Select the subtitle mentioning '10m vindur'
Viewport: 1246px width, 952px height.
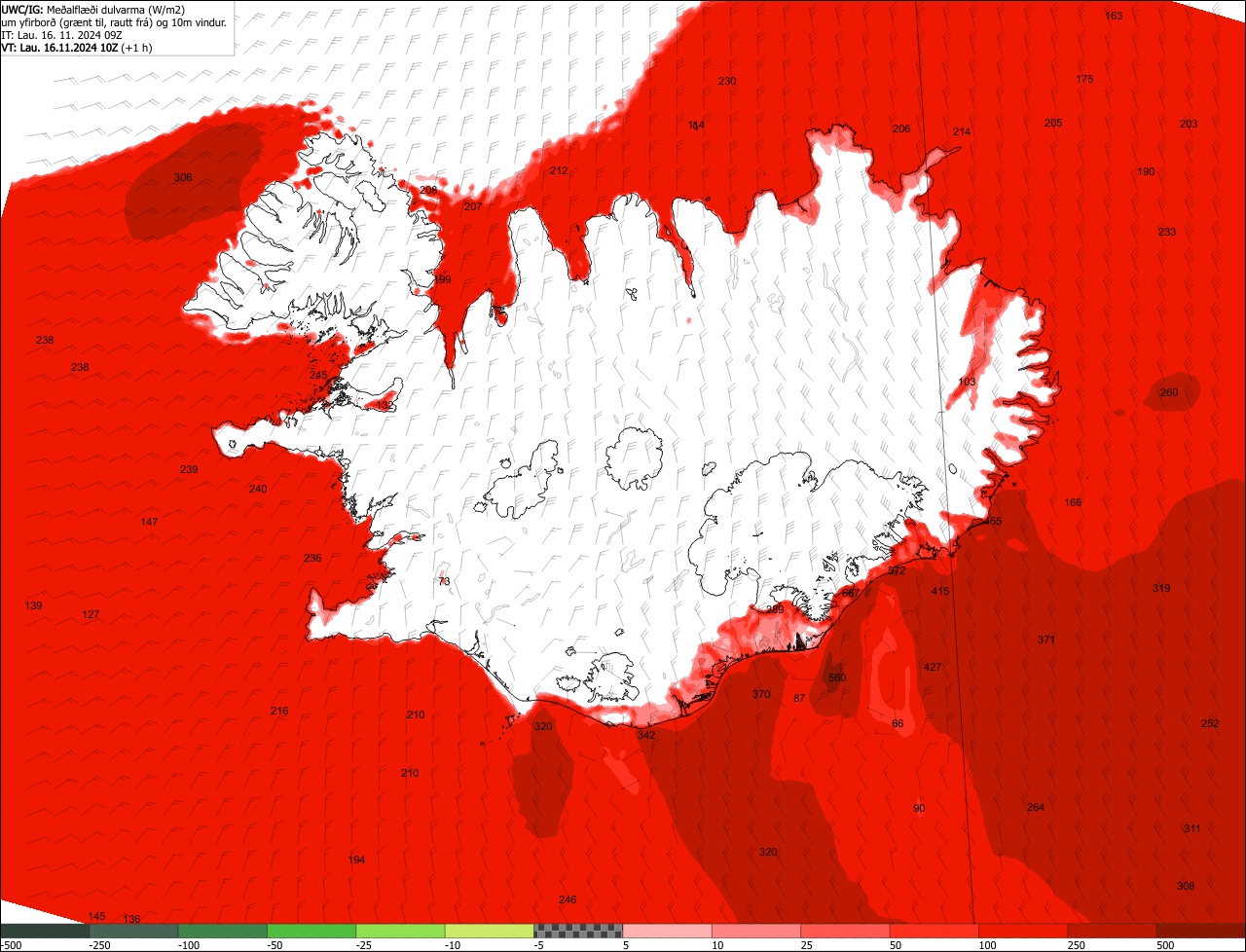coord(114,22)
